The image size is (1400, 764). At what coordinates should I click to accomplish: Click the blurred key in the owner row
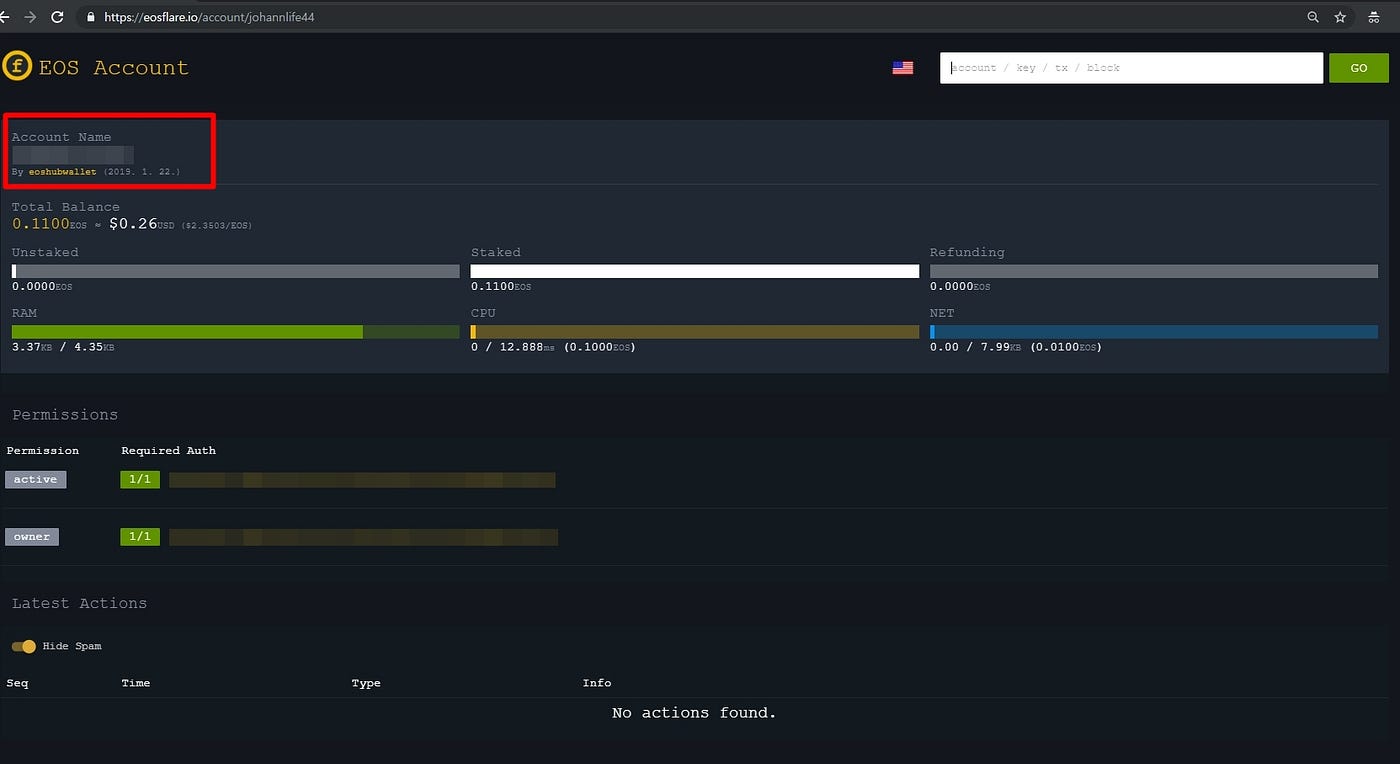[363, 537]
